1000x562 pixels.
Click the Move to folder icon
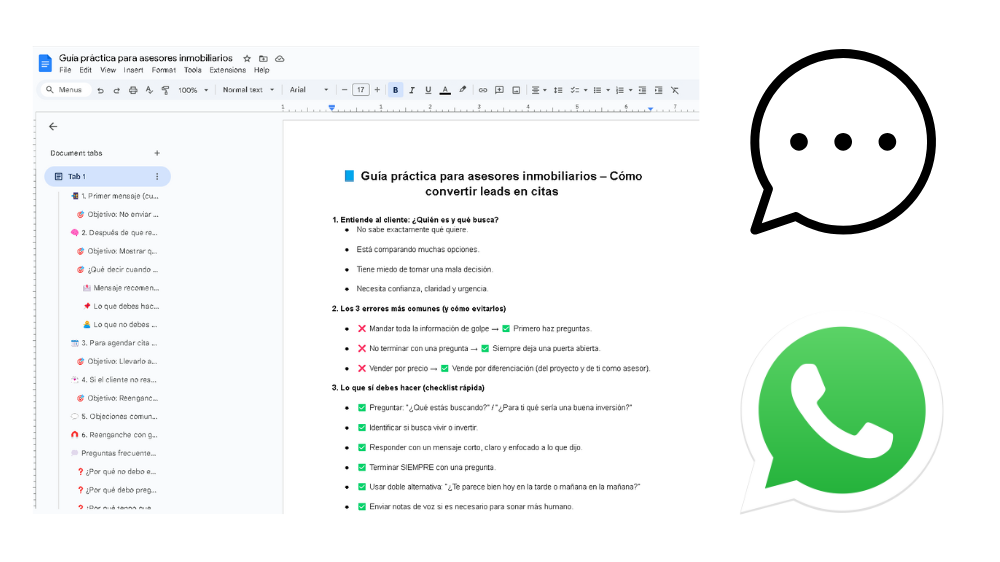click(x=263, y=59)
